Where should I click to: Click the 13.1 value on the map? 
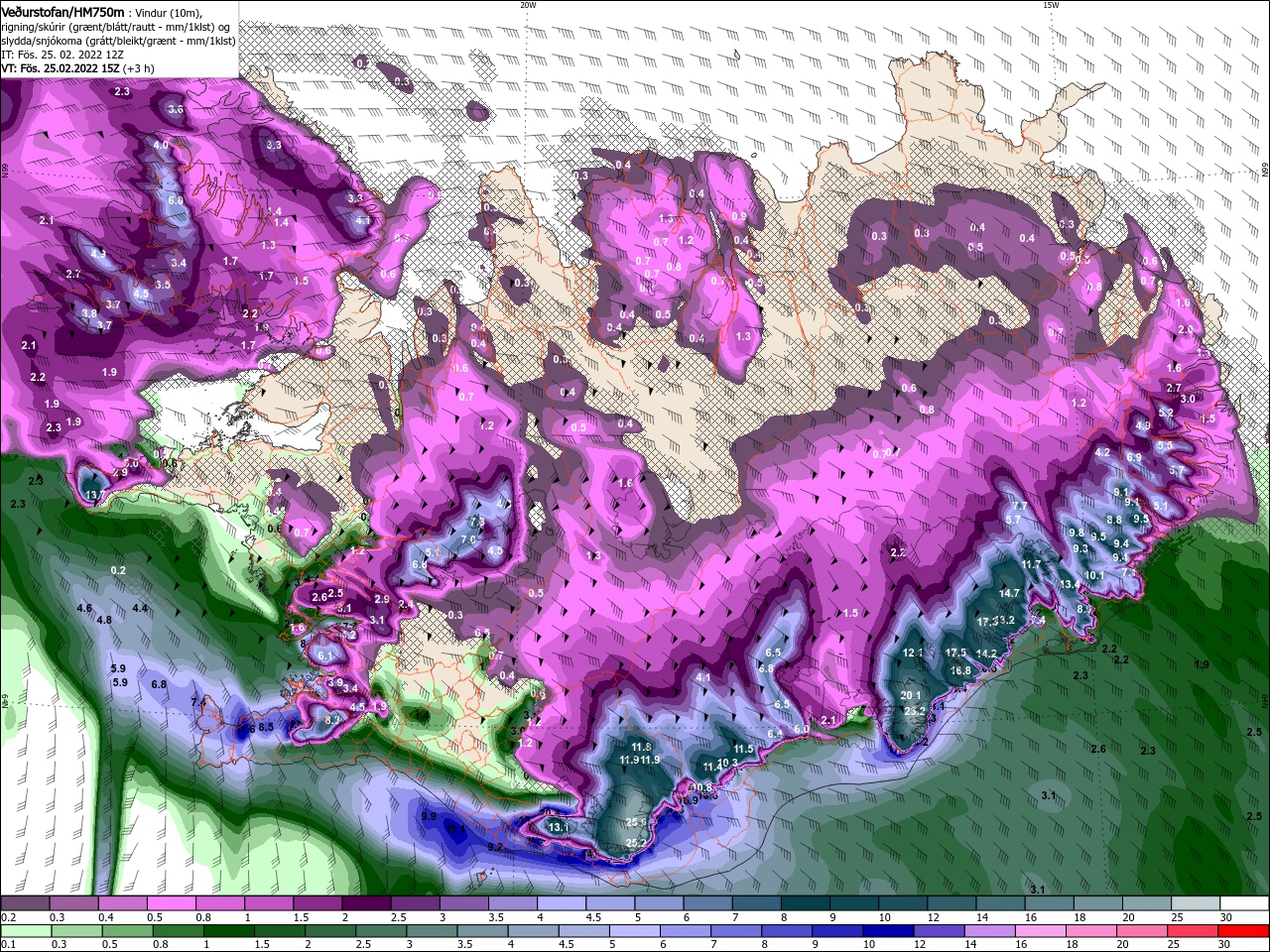(558, 826)
